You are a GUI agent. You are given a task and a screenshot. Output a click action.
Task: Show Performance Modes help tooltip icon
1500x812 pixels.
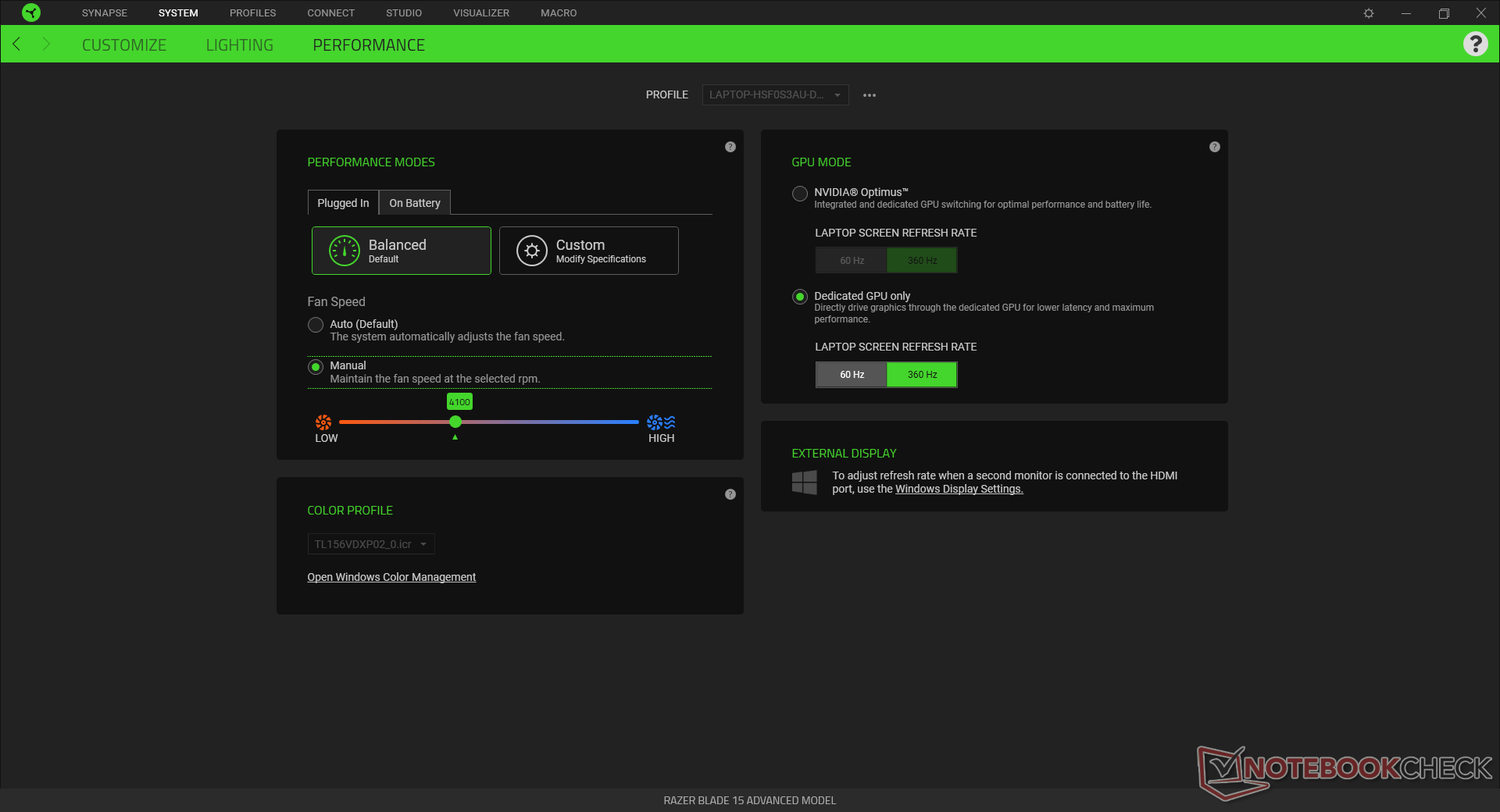click(x=730, y=147)
